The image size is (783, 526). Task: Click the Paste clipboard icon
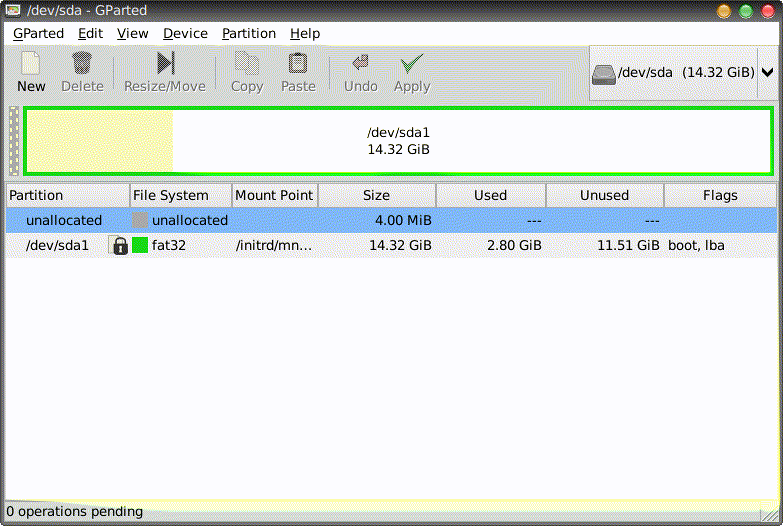[x=298, y=64]
